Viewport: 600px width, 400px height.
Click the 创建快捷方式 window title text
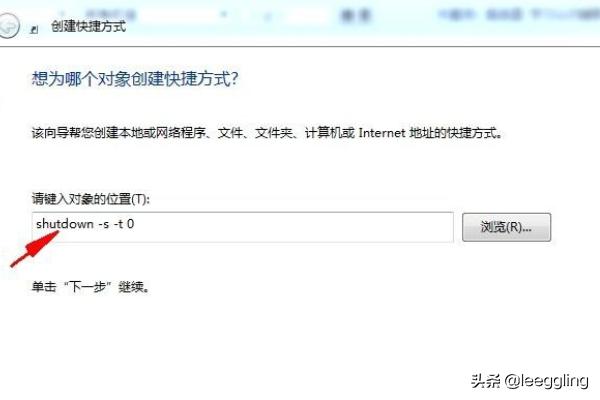(88, 26)
